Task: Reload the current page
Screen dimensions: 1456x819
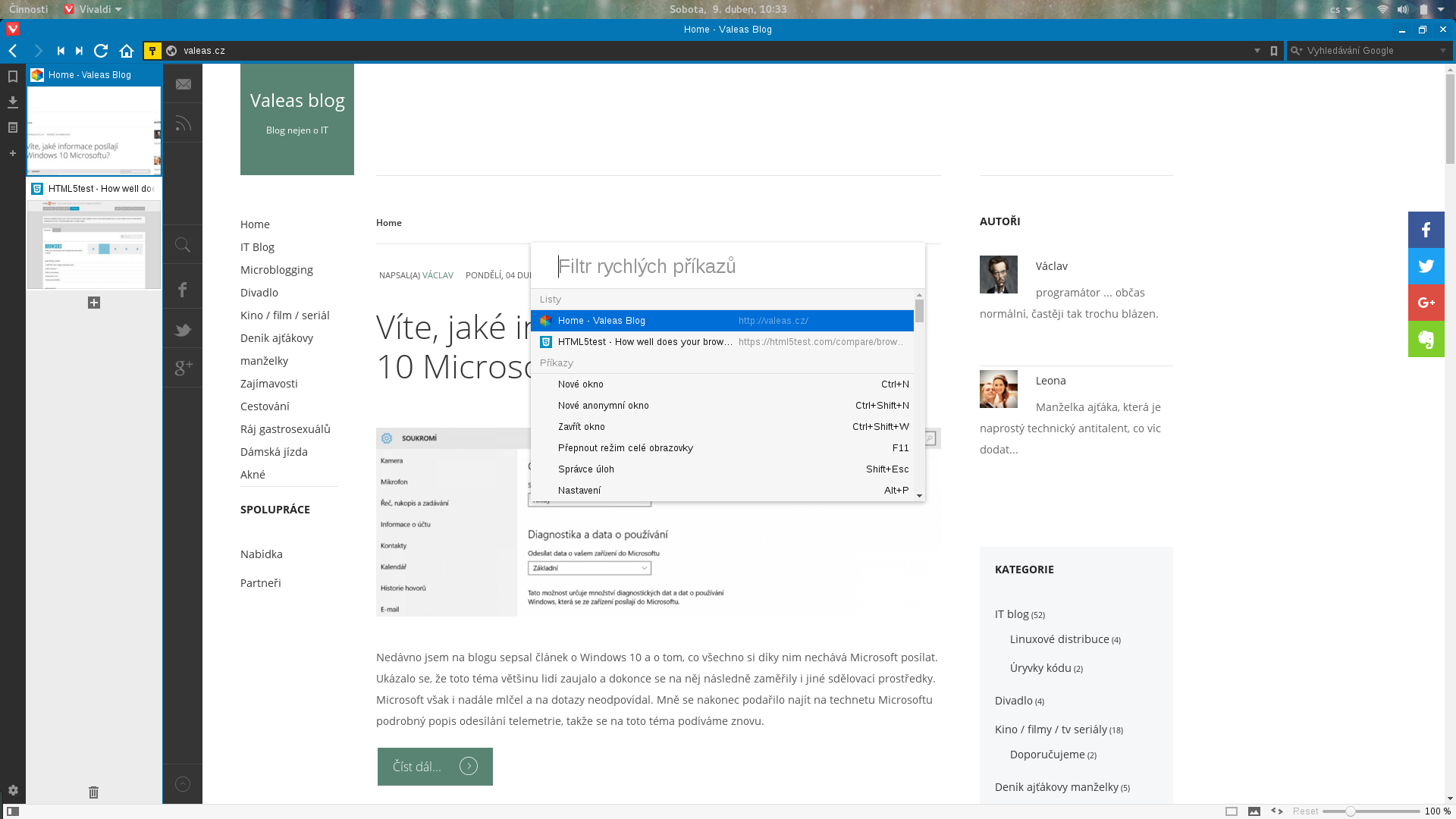Action: (101, 51)
